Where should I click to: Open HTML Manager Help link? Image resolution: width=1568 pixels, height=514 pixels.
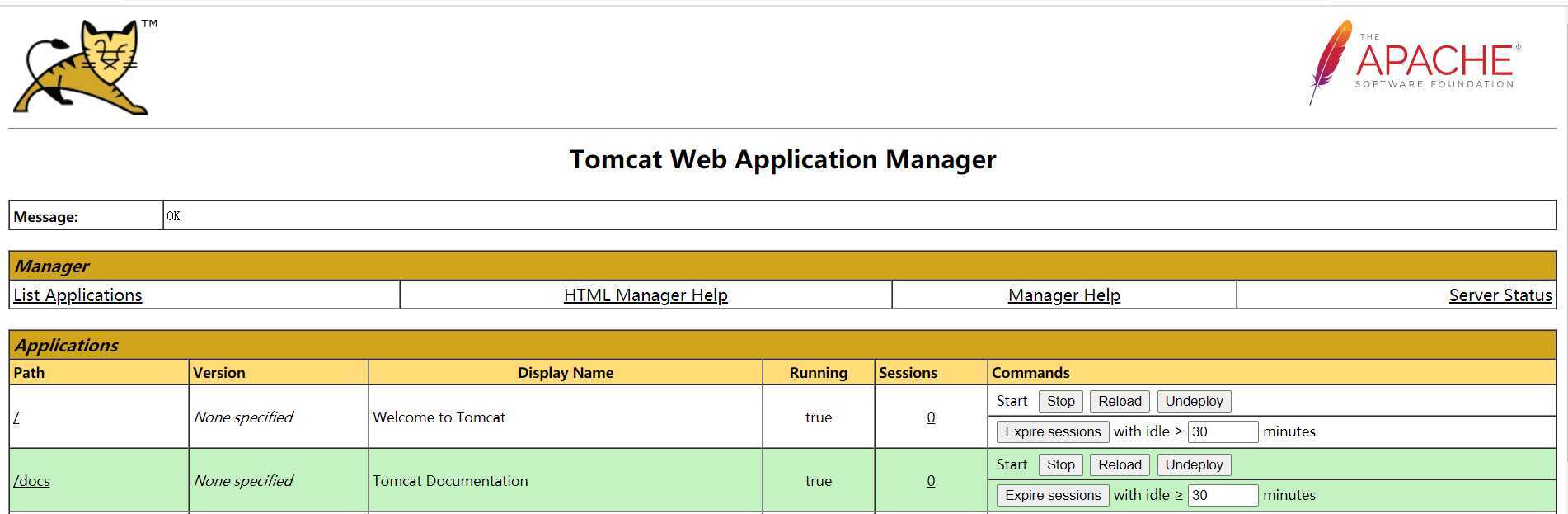click(646, 295)
